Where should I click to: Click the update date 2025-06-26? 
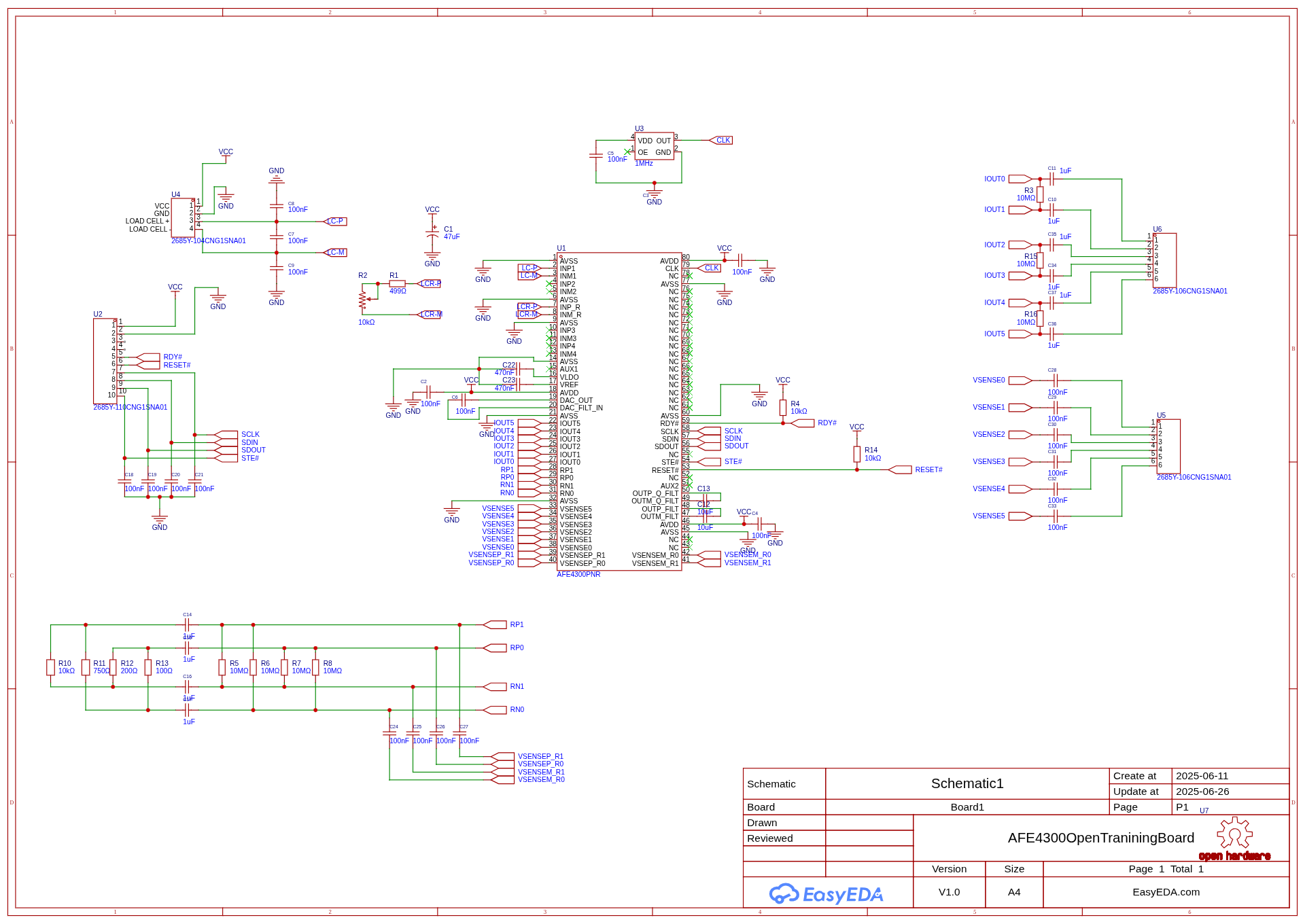click(1202, 792)
